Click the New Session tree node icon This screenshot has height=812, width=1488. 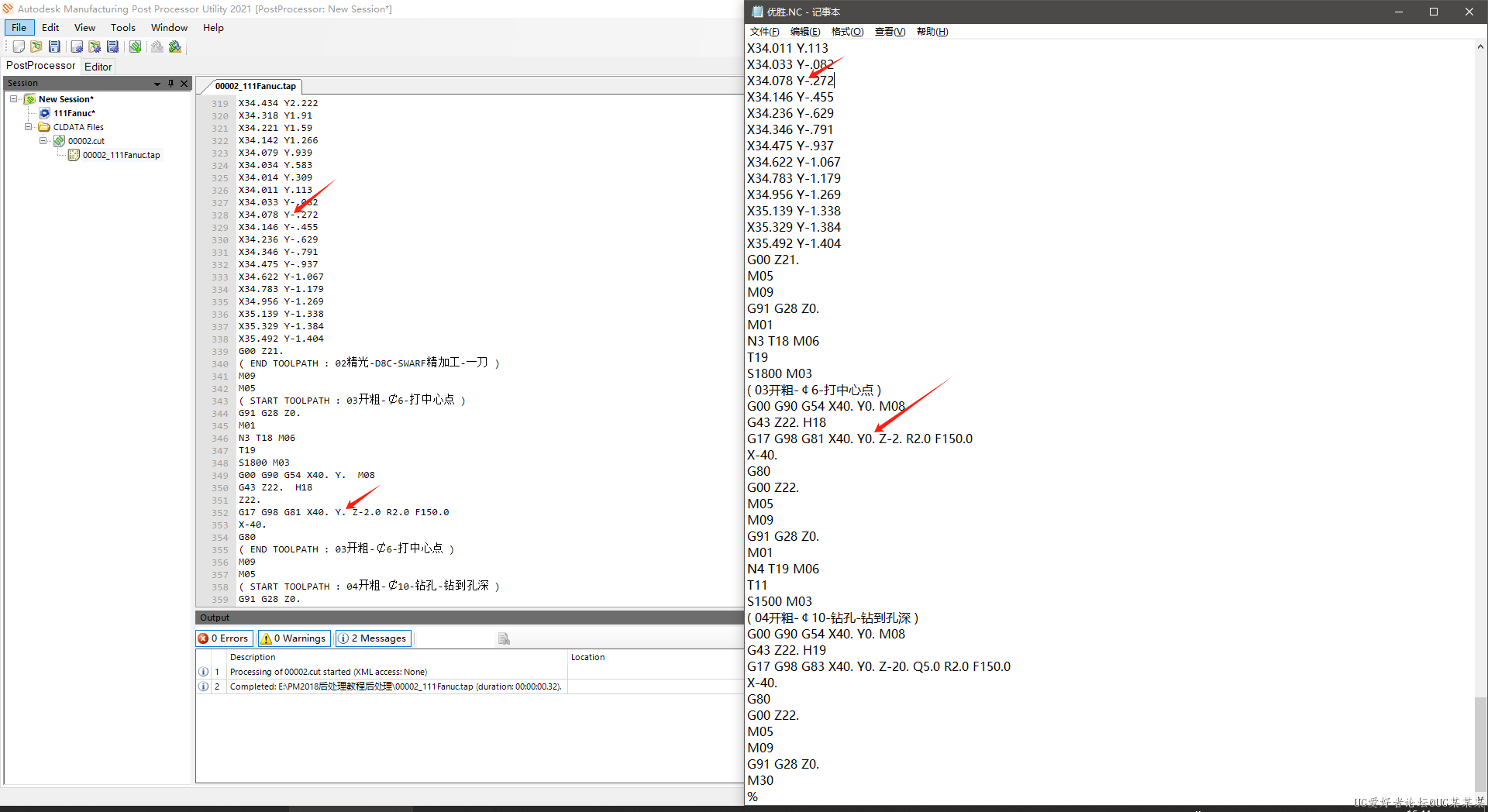pyautogui.click(x=30, y=99)
